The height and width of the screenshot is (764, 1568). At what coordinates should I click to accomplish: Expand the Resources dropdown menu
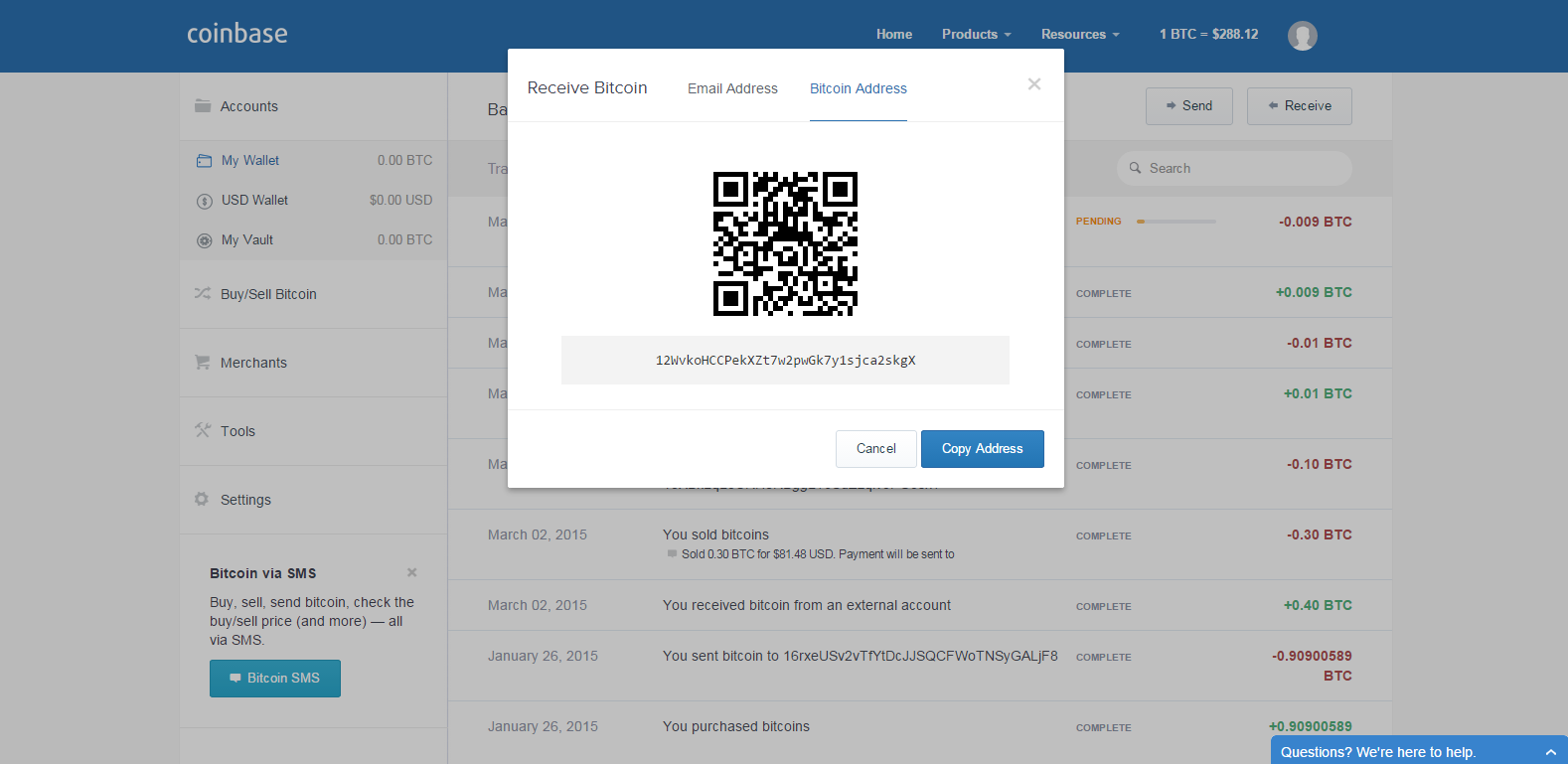tap(1079, 35)
